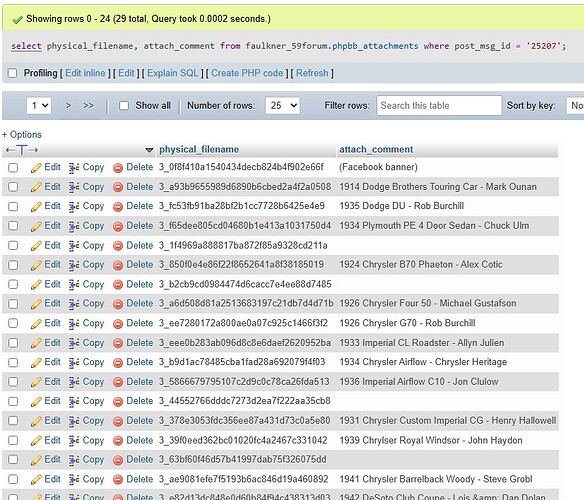Jump to last page with >> button

[88, 106]
